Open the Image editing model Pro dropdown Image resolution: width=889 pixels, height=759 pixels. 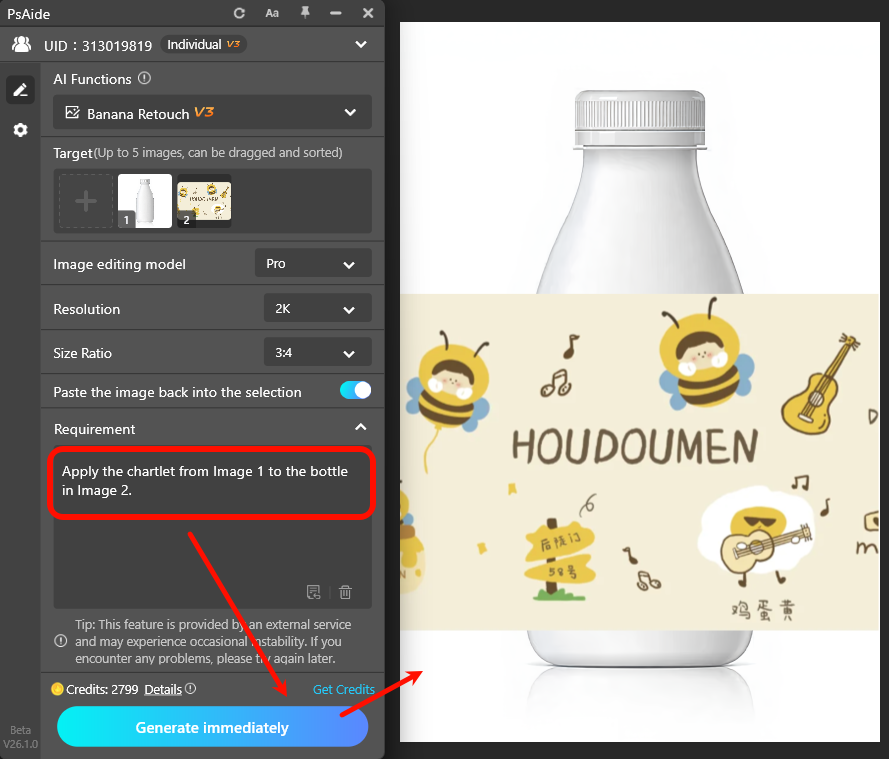(x=313, y=263)
